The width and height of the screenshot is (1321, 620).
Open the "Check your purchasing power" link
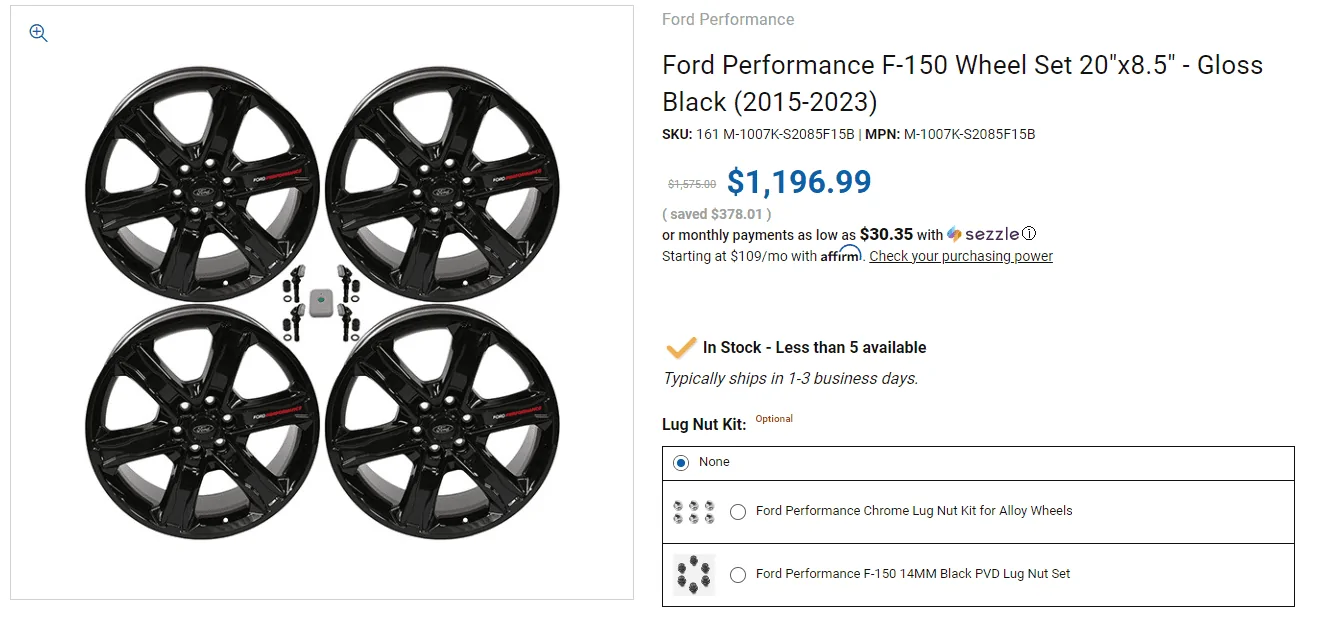(x=960, y=256)
